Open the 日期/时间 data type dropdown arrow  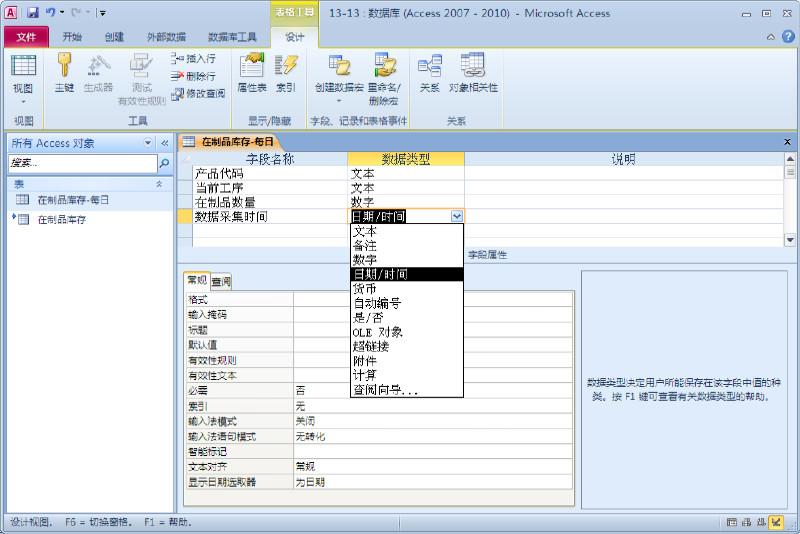pyautogui.click(x=457, y=216)
